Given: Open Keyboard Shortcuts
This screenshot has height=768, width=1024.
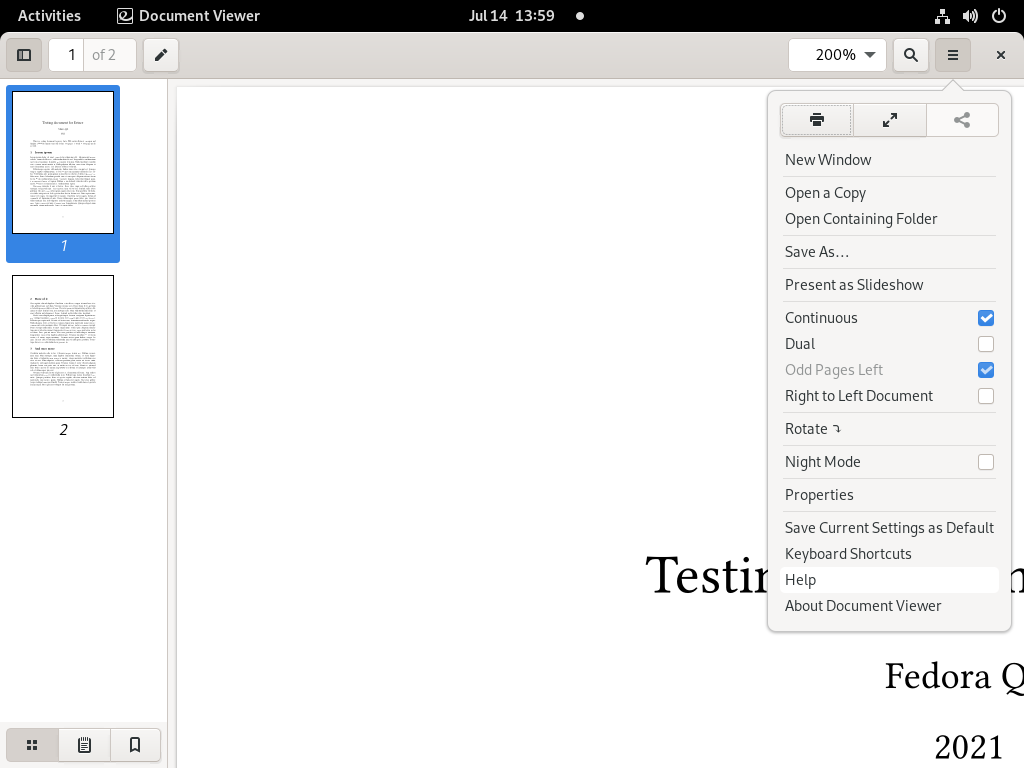Looking at the screenshot, I should pos(889,554).
